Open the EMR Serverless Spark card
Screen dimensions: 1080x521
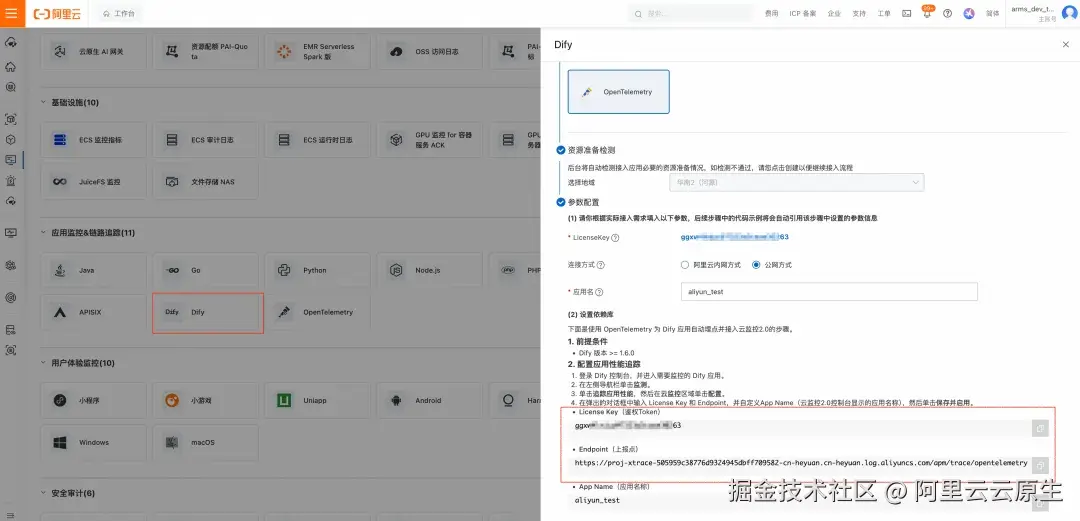coord(318,51)
